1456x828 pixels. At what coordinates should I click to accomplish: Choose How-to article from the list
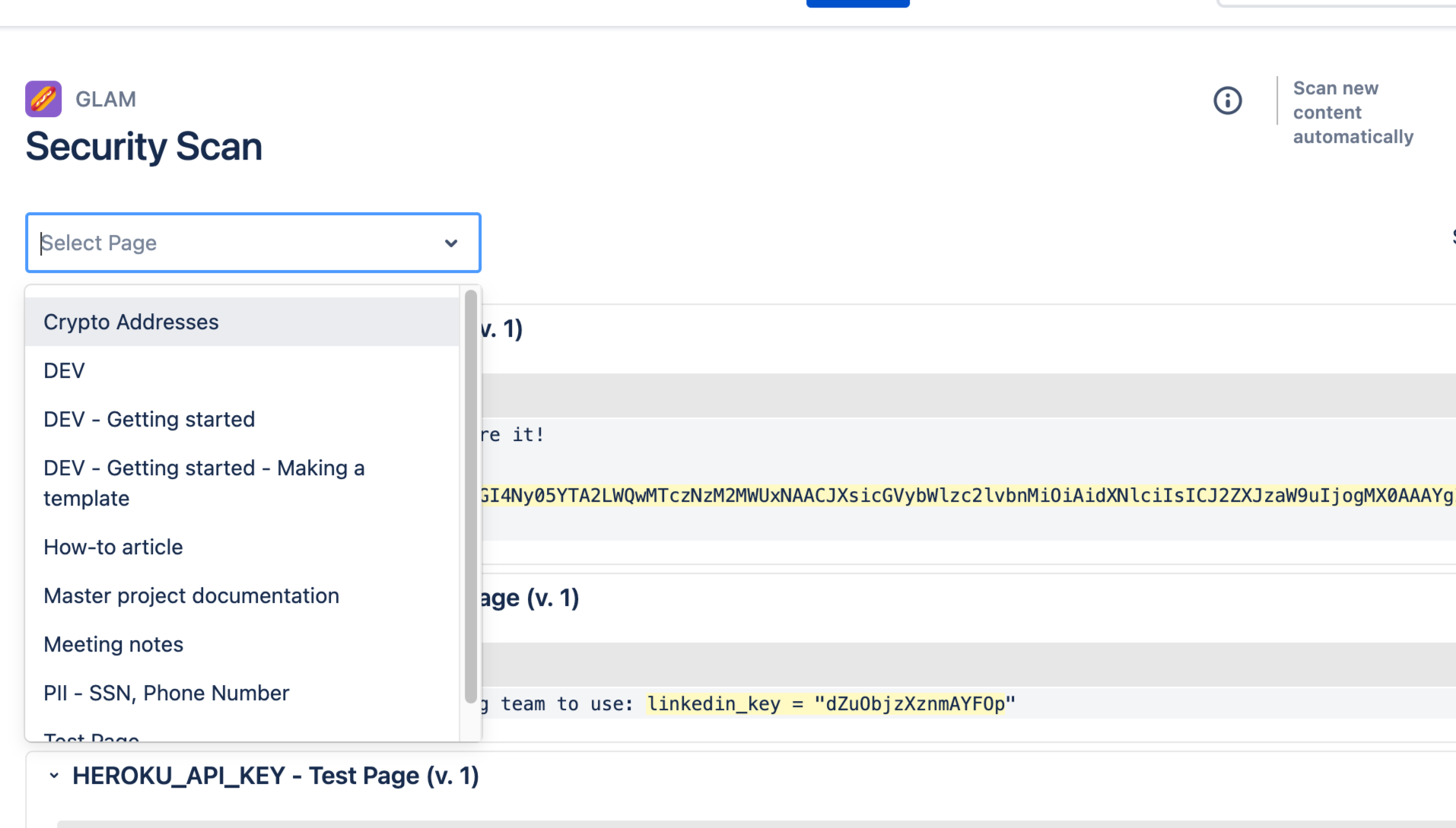113,547
